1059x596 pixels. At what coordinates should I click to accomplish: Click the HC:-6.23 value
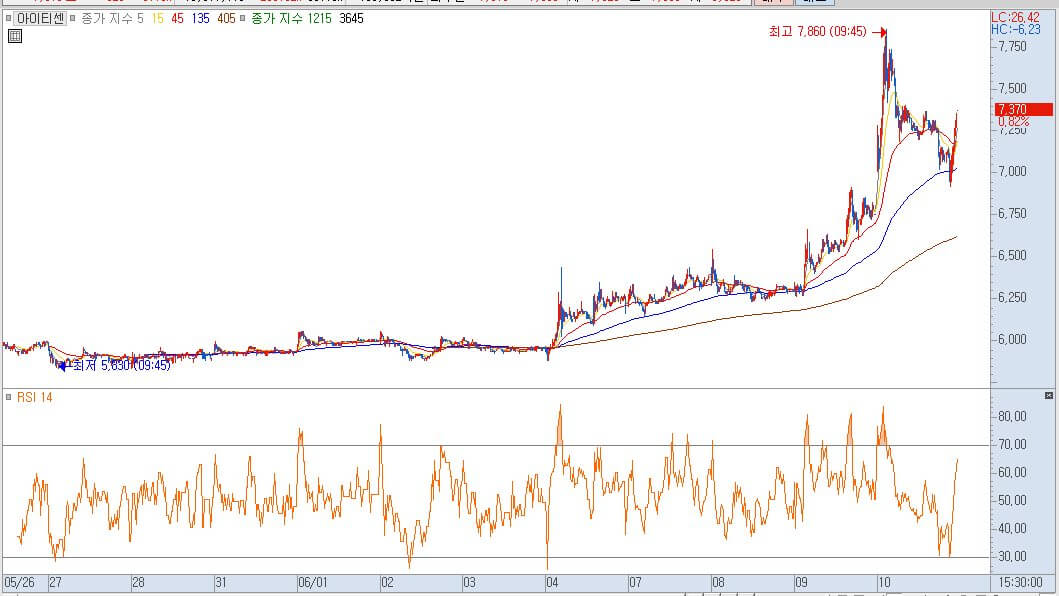(1015, 29)
